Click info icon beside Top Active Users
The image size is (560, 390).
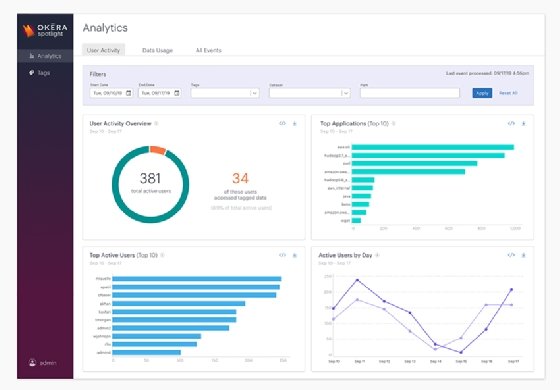[162, 255]
